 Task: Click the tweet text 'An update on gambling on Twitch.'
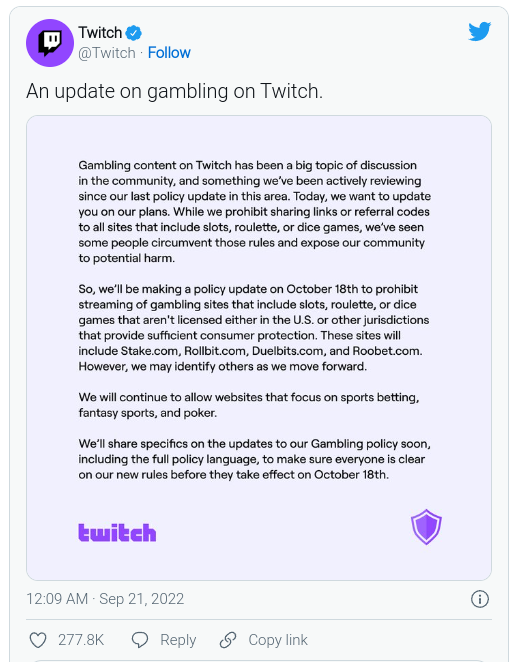[174, 91]
